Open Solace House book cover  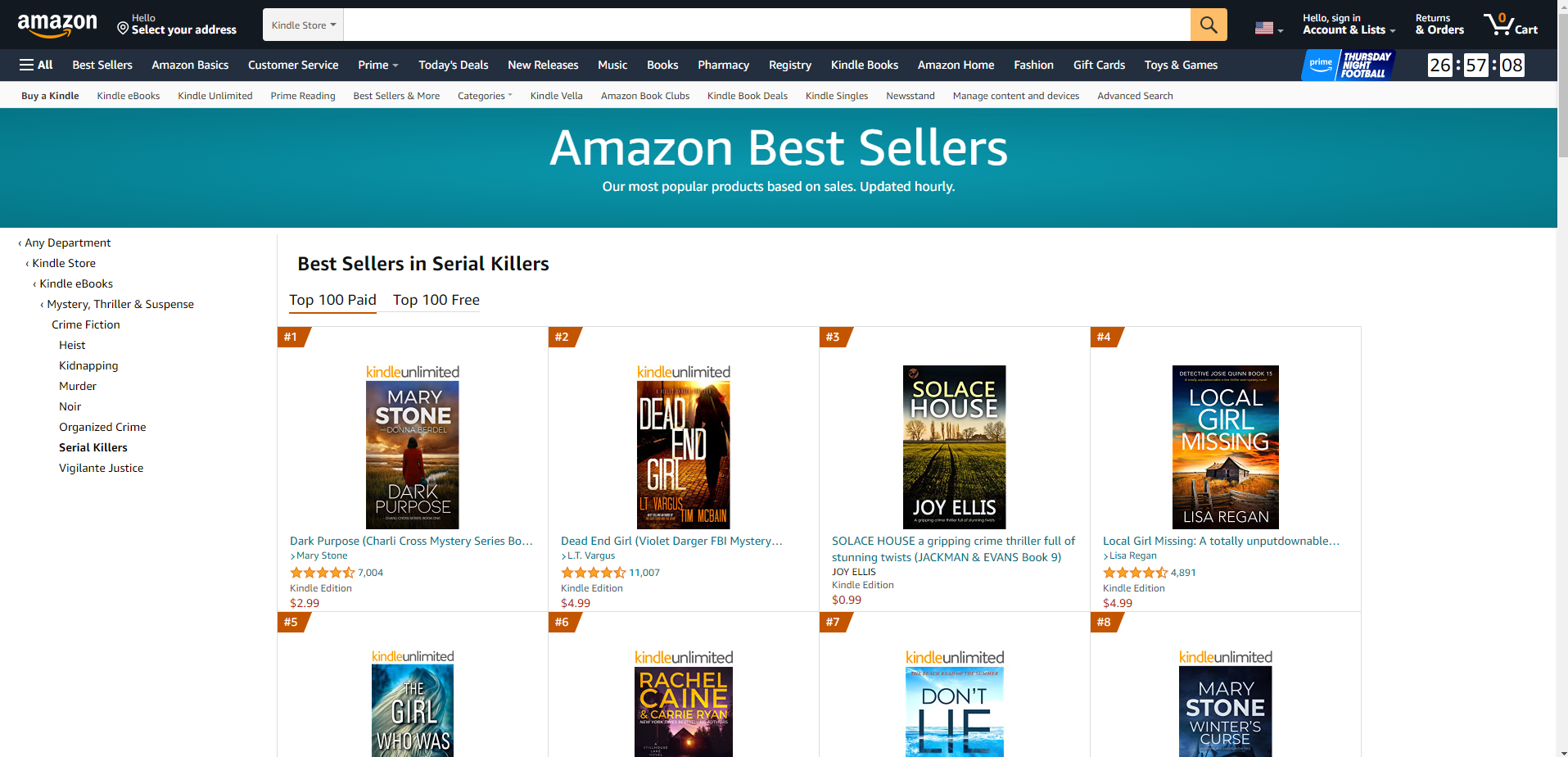[x=954, y=447]
